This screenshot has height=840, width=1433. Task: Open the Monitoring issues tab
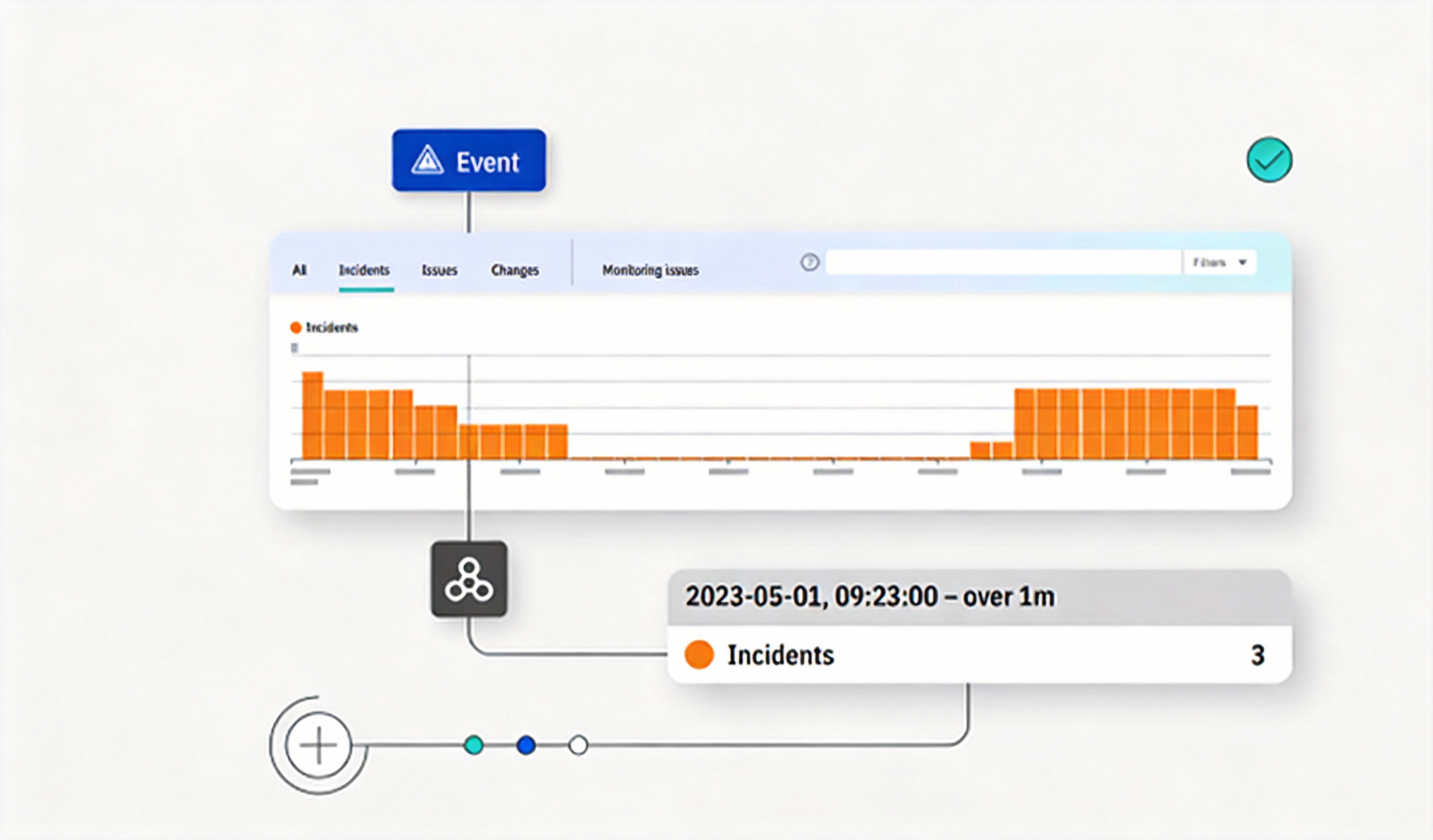click(650, 270)
